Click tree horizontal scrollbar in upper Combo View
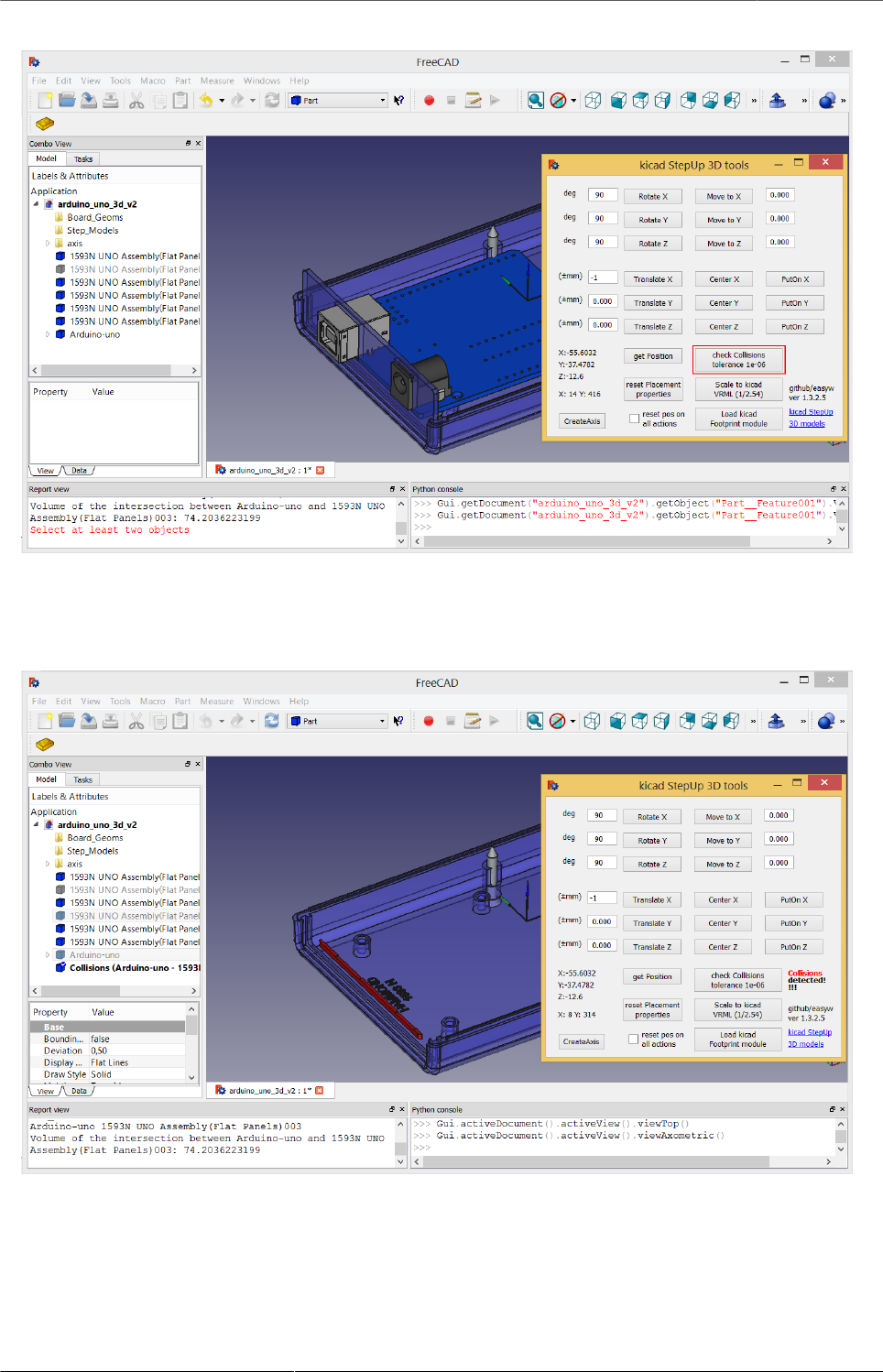Screen dimensions: 883x1372 [x=114, y=370]
